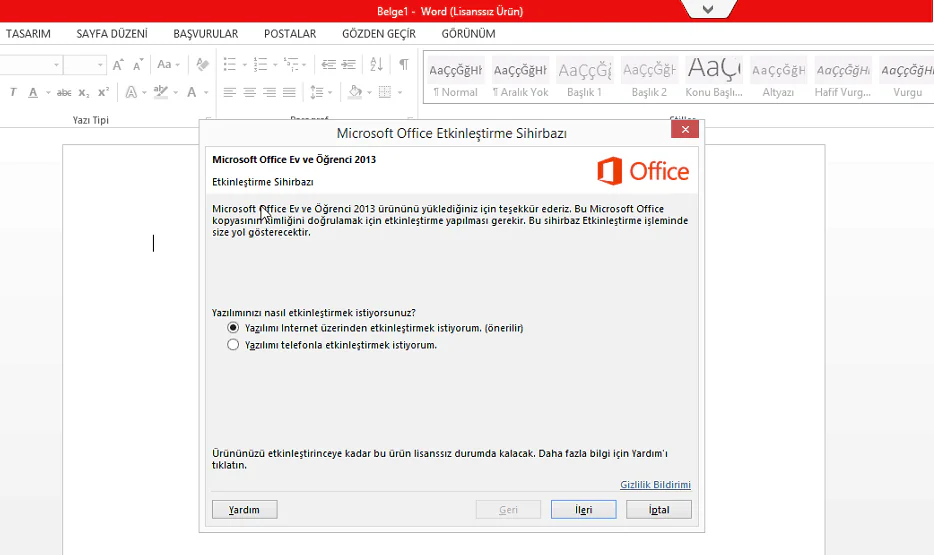Select activate by telephone radio option
This screenshot has width=934, height=555.
(x=233, y=345)
